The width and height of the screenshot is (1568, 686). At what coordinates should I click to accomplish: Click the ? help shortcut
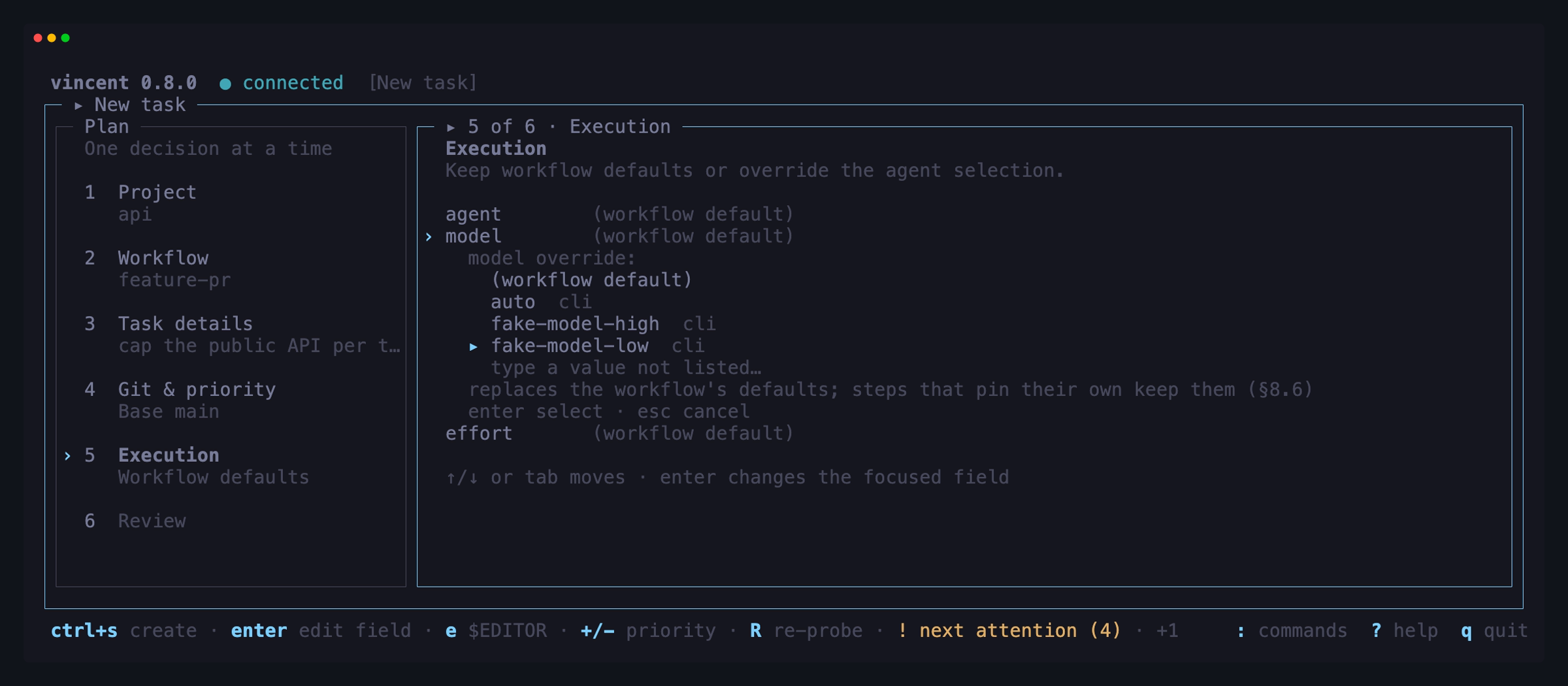click(1404, 630)
